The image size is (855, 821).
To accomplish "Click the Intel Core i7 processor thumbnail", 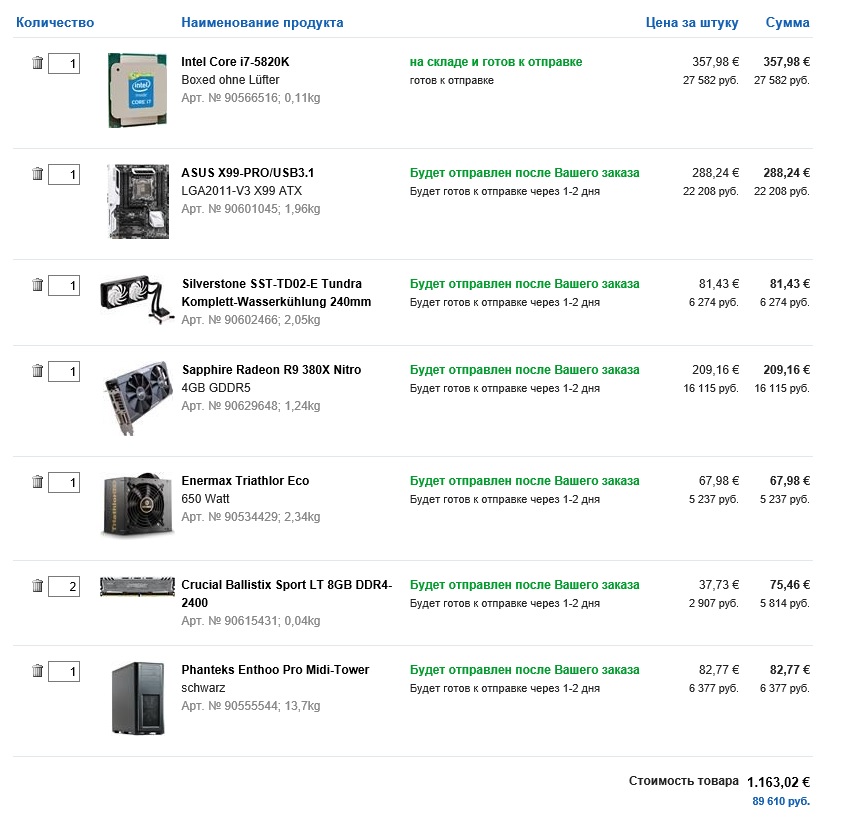I will tap(138, 90).
